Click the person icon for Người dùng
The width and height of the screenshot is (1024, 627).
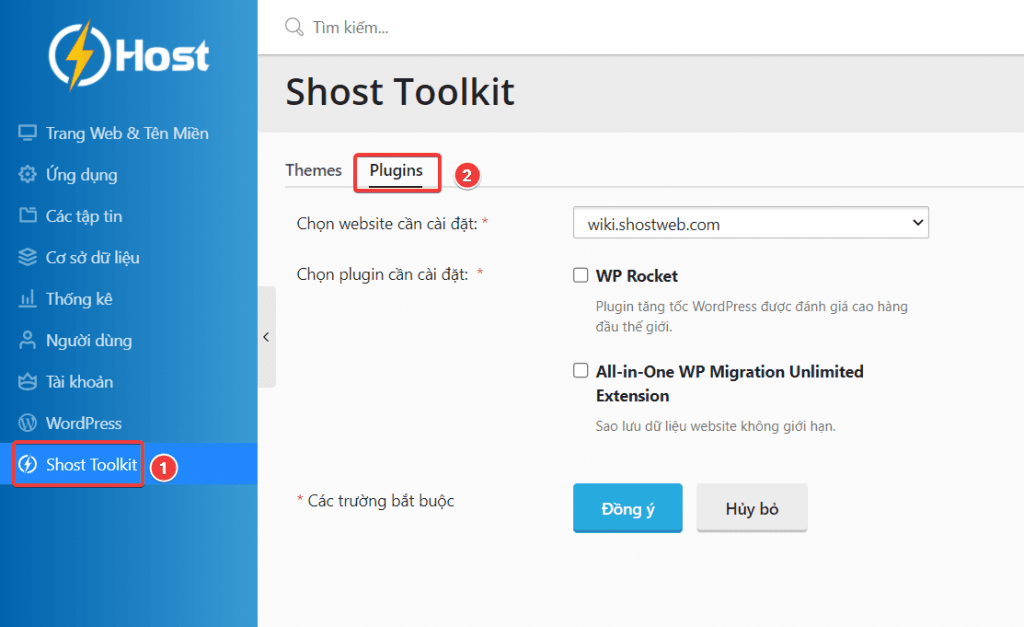(x=27, y=341)
